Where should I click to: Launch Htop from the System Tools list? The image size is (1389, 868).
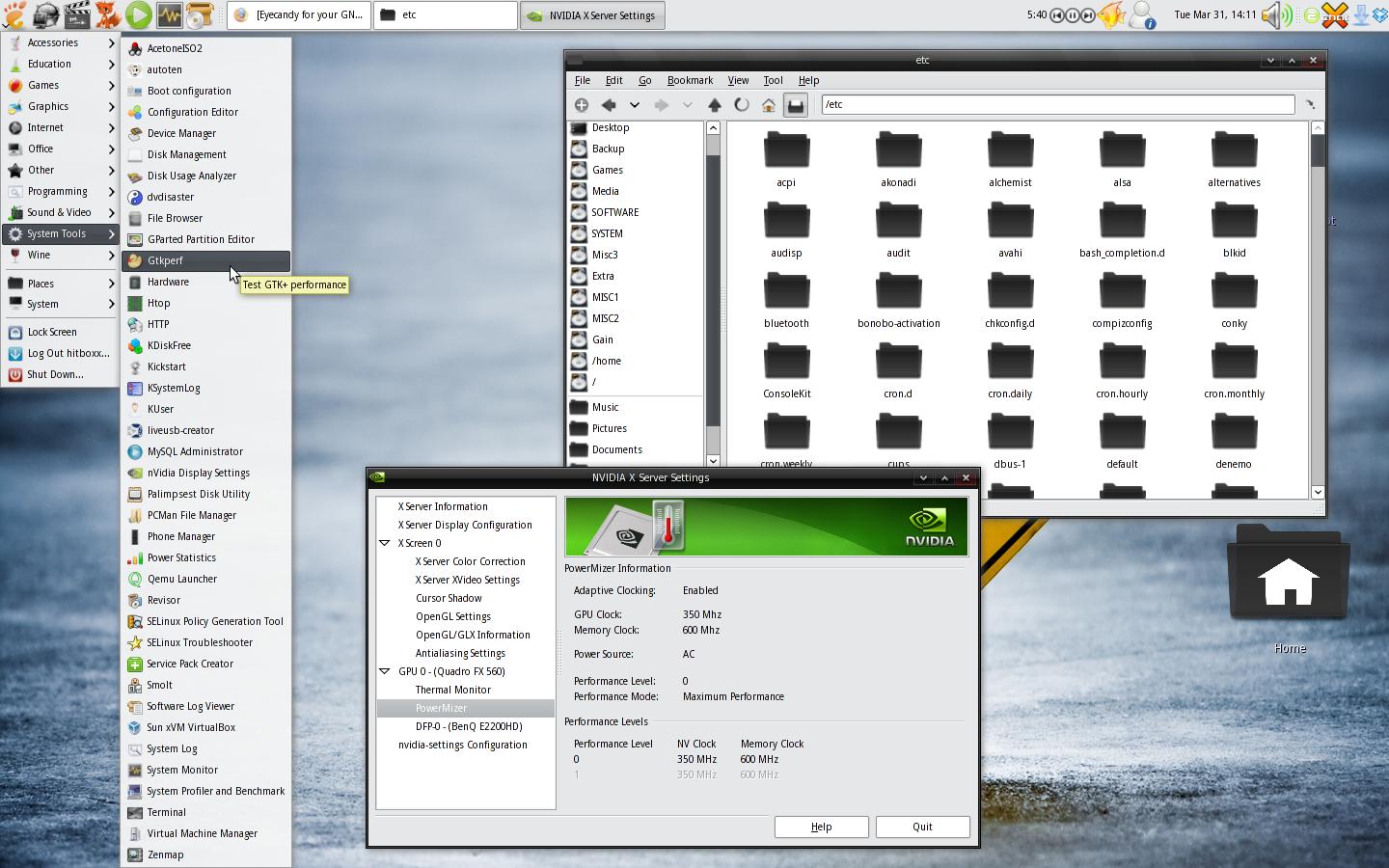pos(205,303)
